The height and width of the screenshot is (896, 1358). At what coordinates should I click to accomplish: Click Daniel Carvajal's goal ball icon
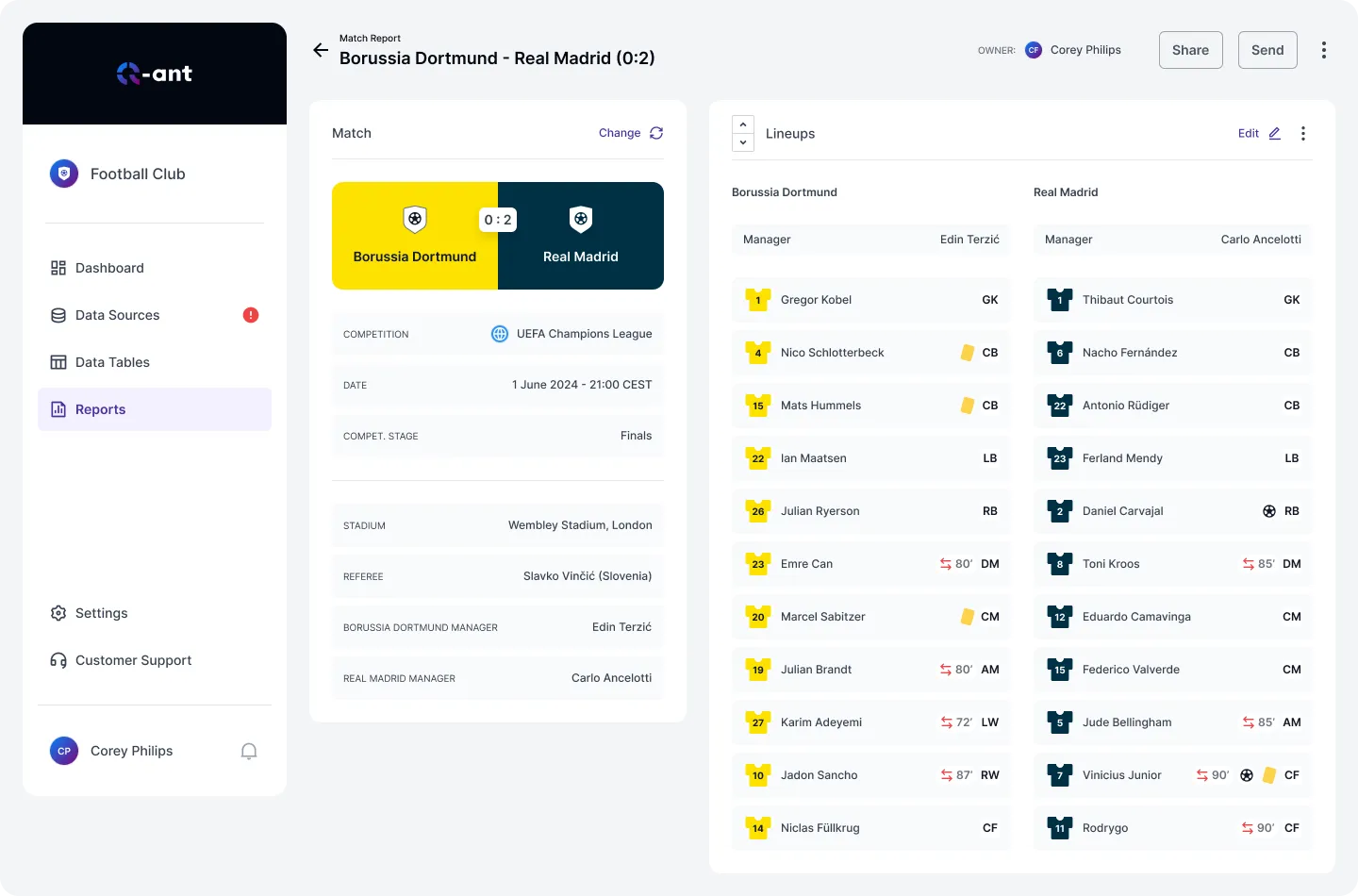pos(1269,511)
